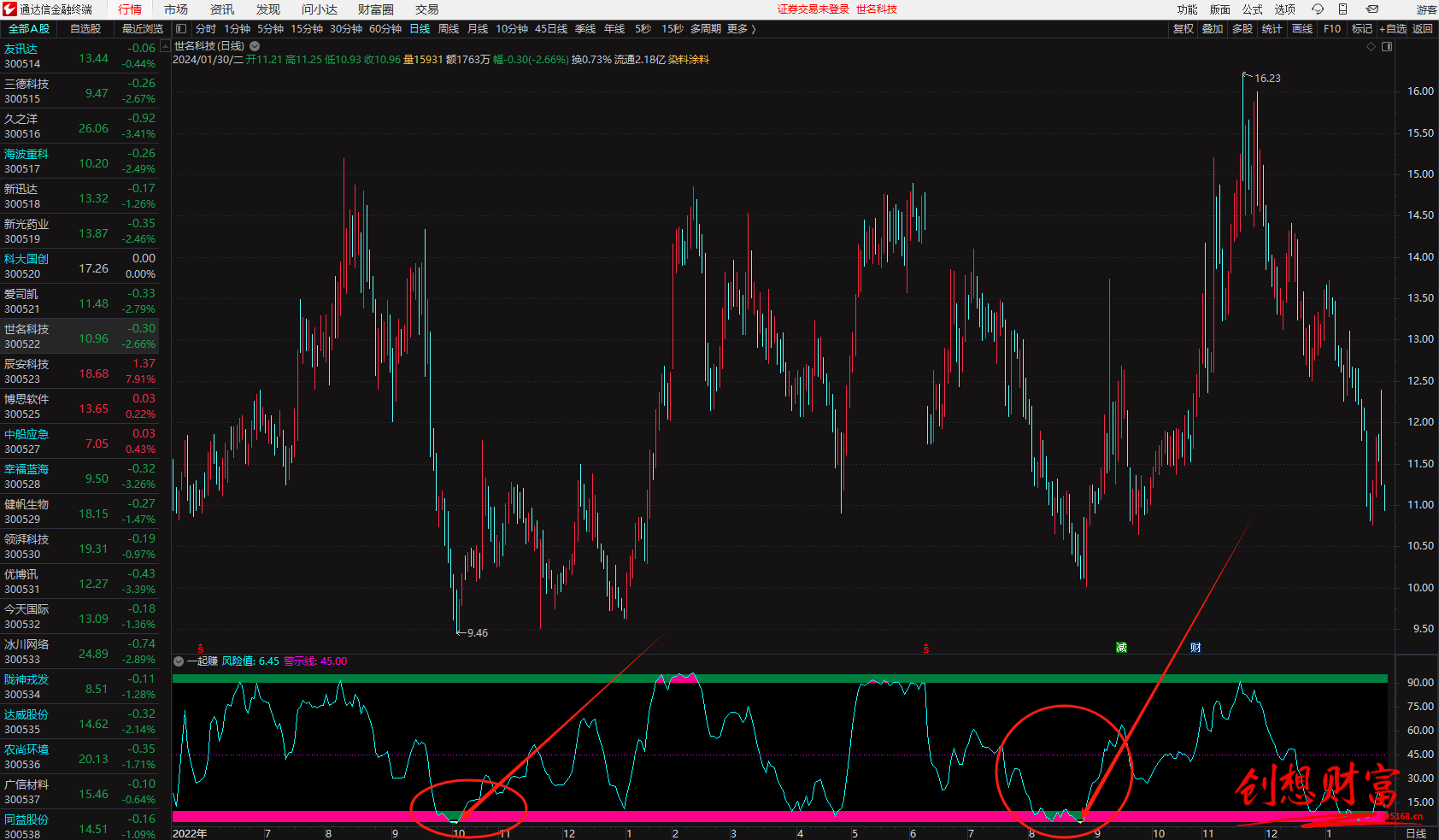The width and height of the screenshot is (1439, 840).
Task: Open the 资讯 tab
Action: pos(222,9)
